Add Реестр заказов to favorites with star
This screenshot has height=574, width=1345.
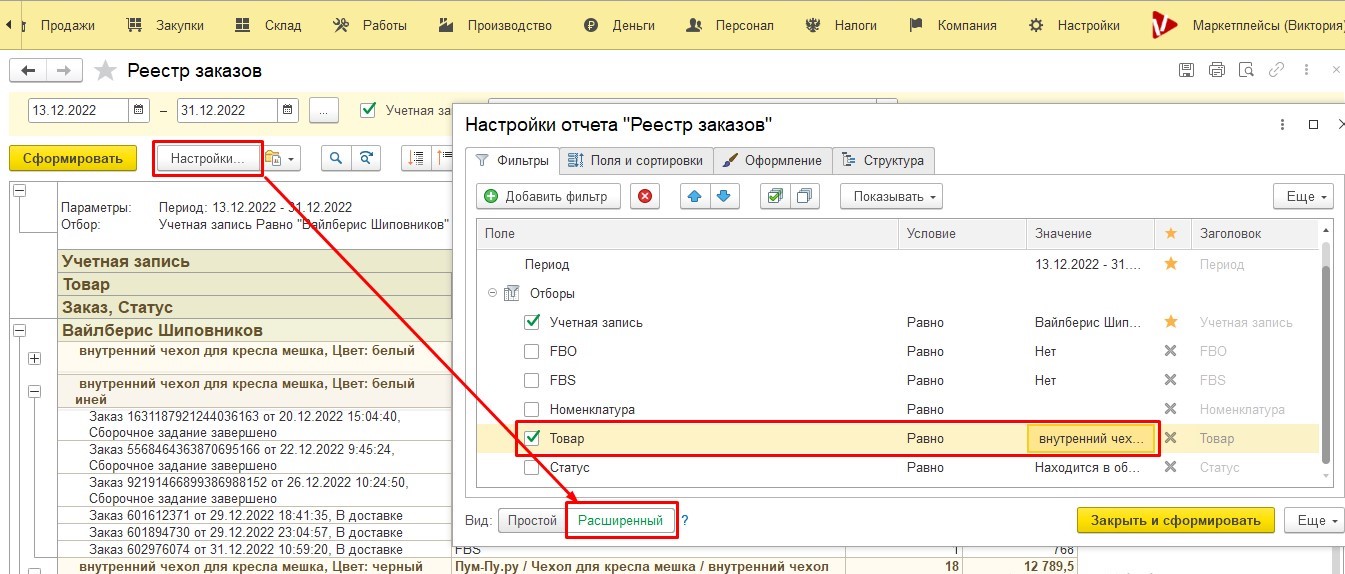coord(104,70)
